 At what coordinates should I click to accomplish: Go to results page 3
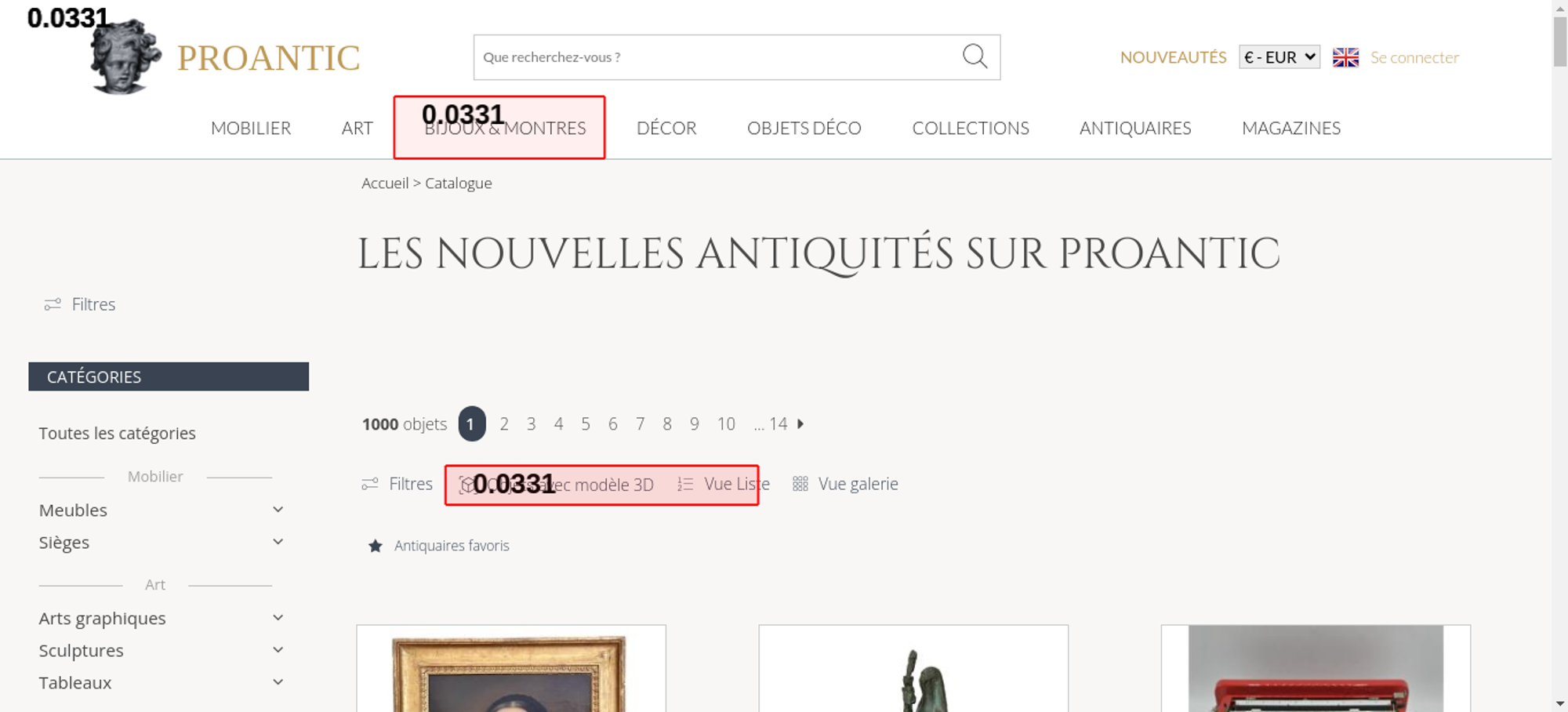click(531, 423)
